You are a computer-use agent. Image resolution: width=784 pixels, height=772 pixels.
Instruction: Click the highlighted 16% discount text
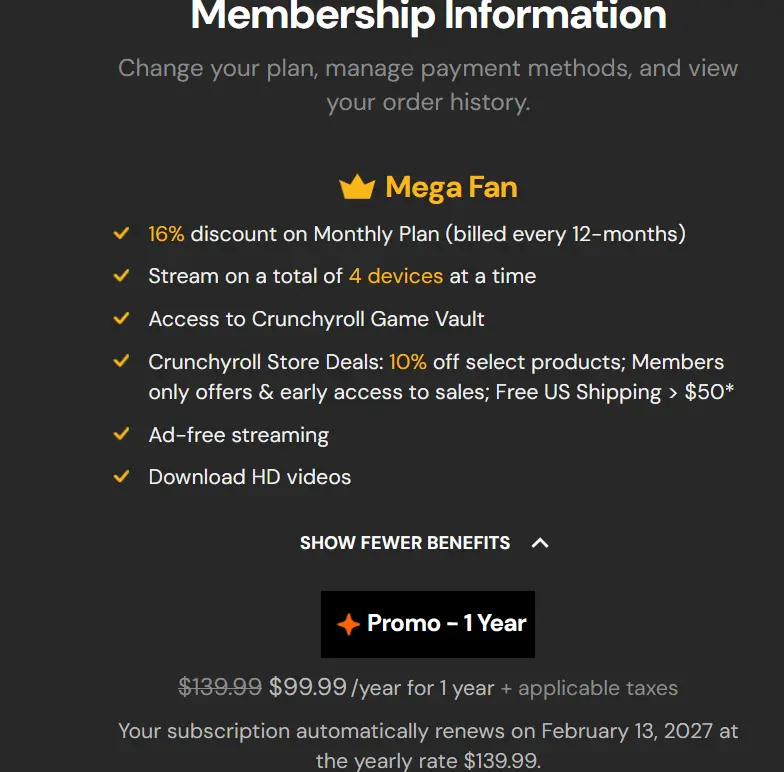(x=166, y=234)
